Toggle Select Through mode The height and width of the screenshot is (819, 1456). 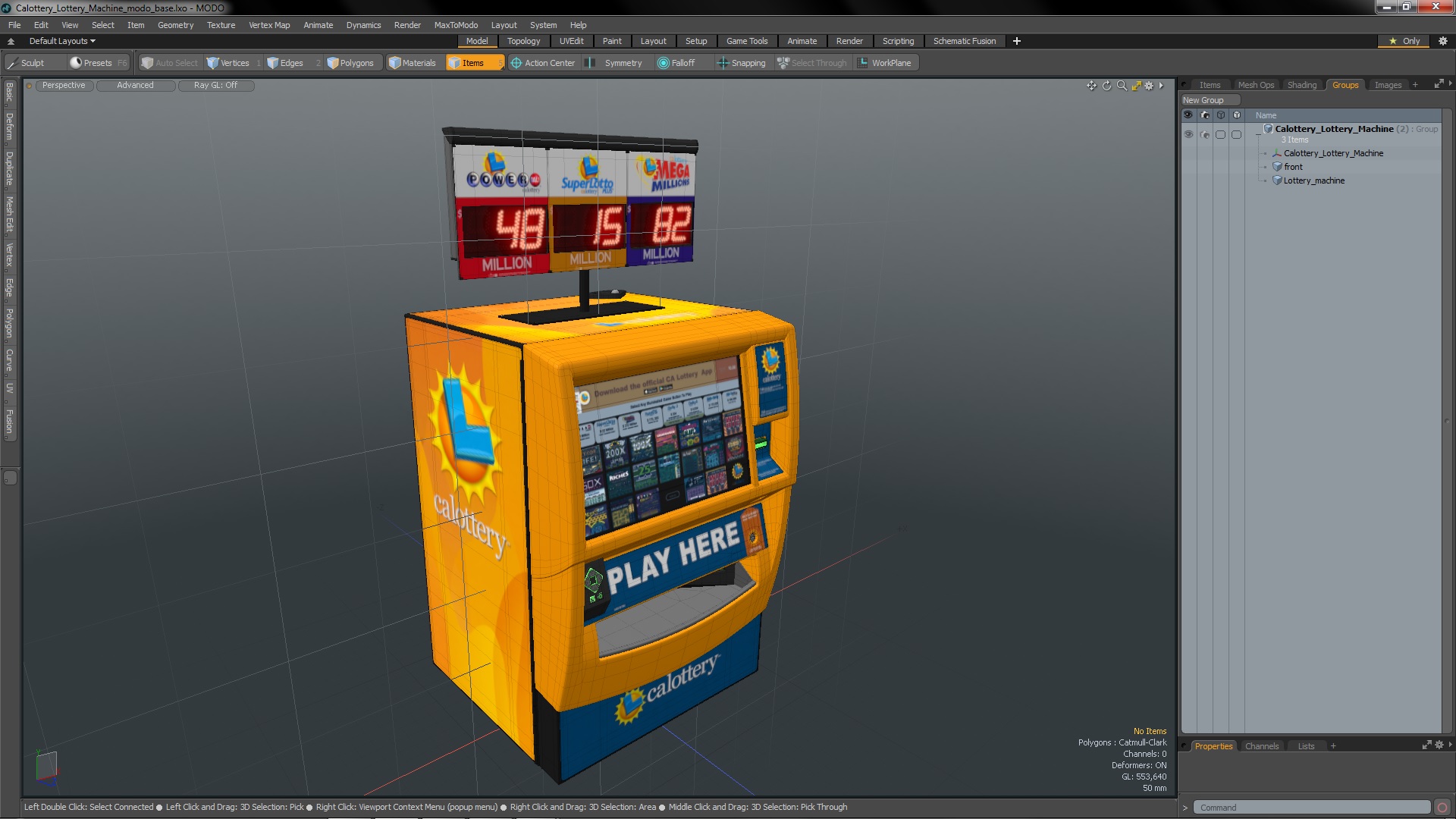click(x=812, y=63)
